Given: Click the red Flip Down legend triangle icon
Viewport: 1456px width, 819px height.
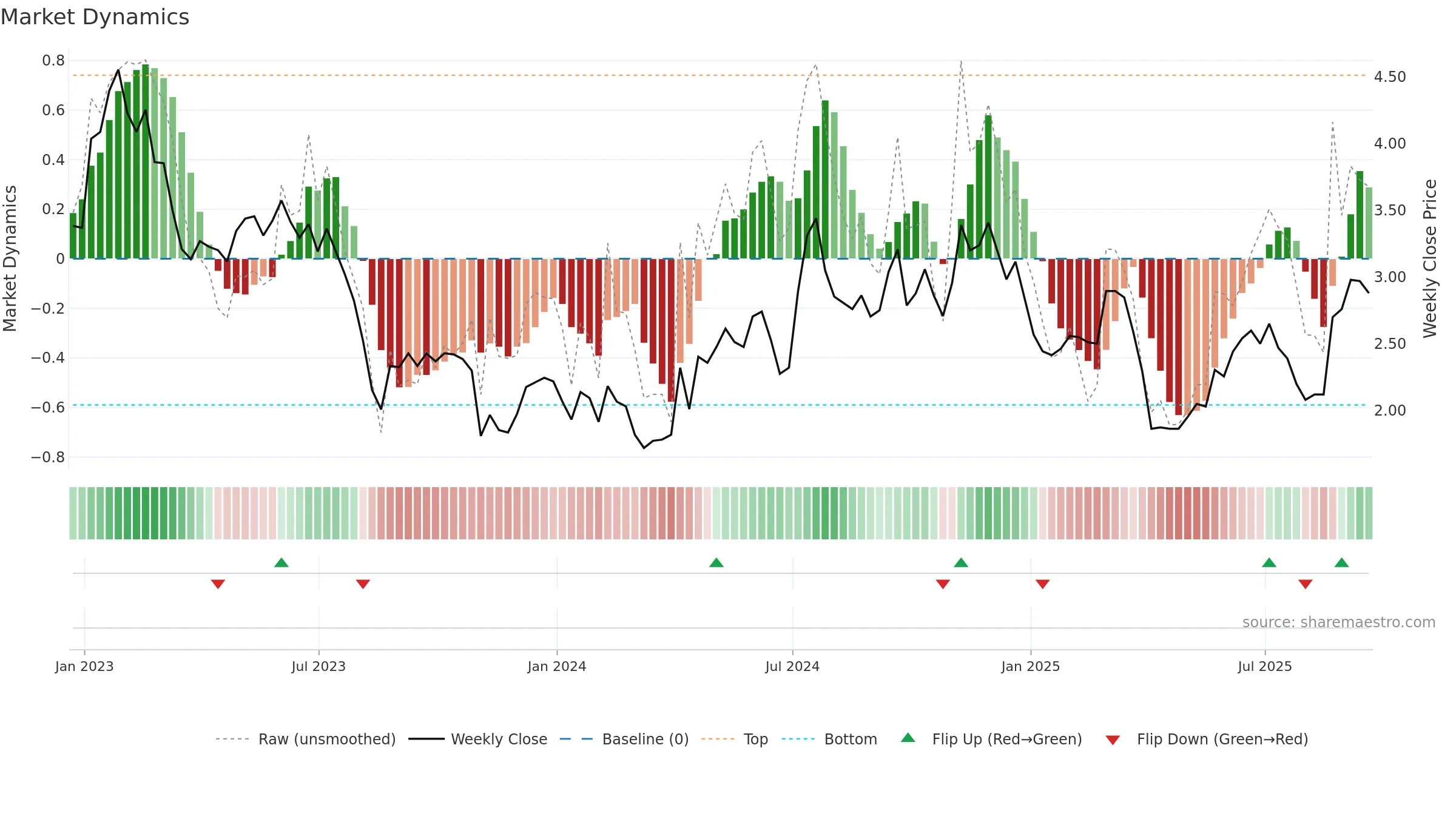Looking at the screenshot, I should click(1113, 740).
